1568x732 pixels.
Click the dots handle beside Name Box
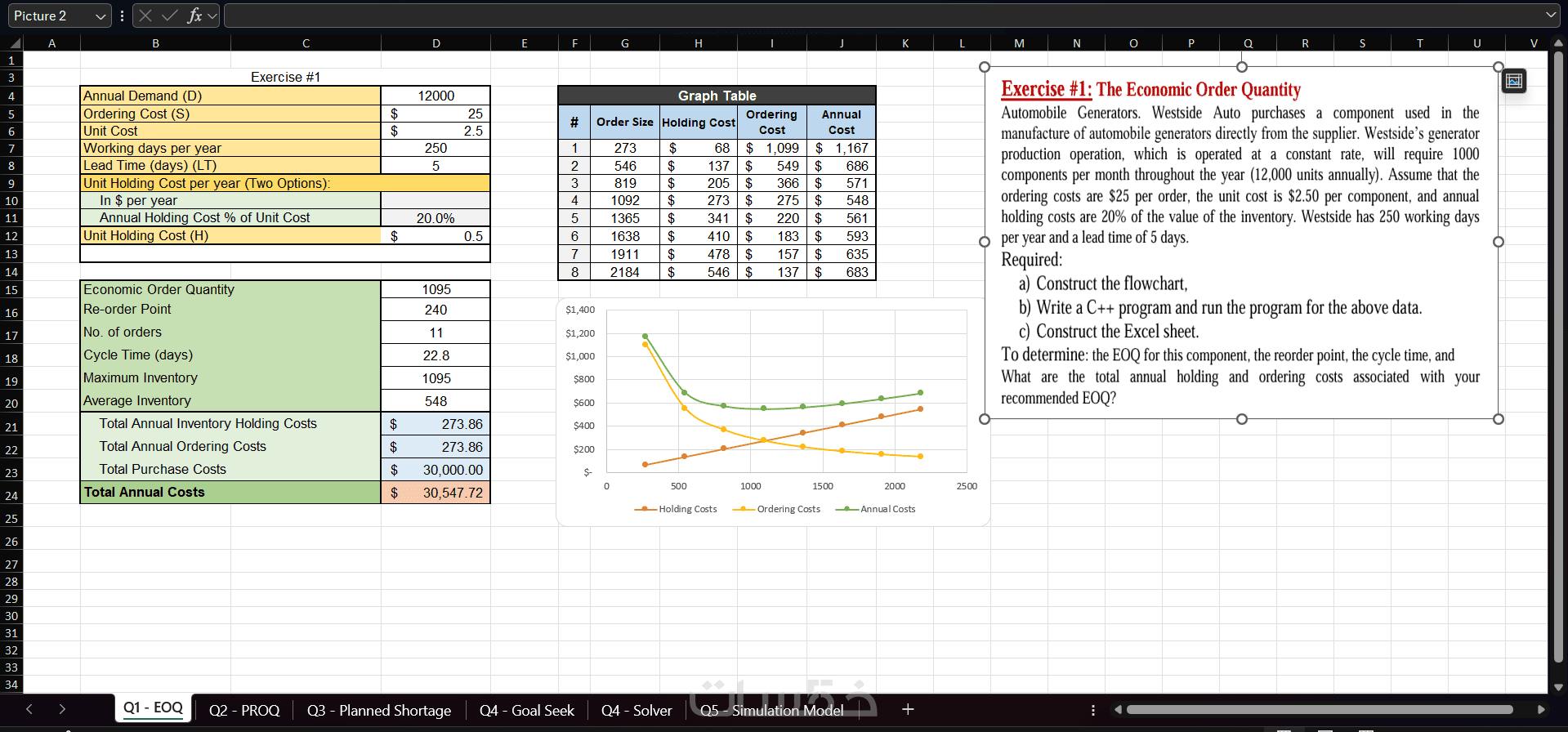tap(122, 16)
